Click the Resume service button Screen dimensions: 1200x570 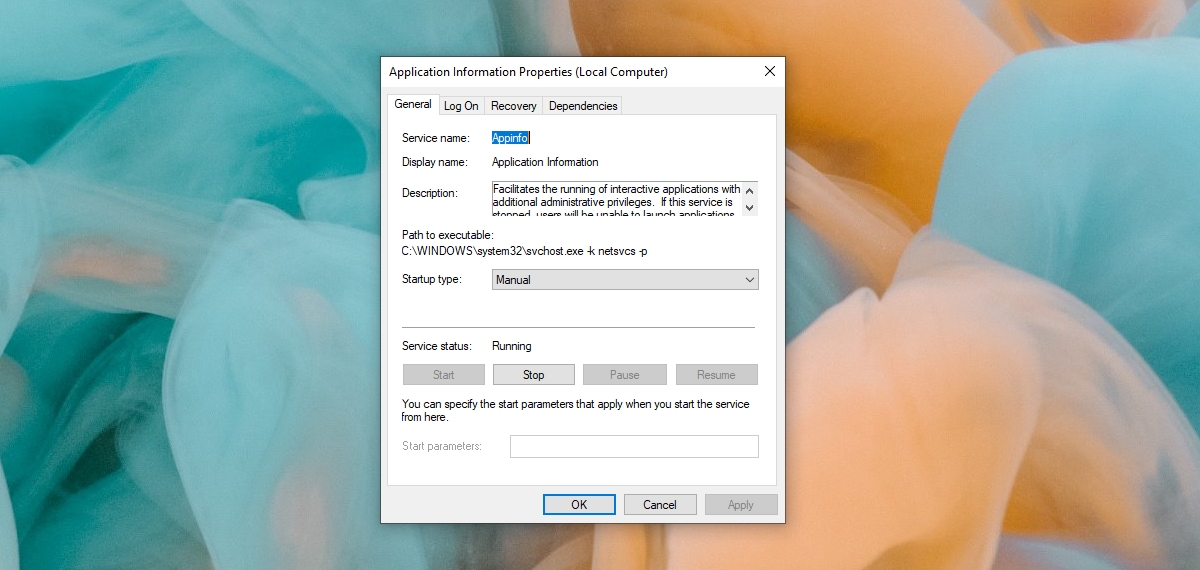click(x=716, y=375)
